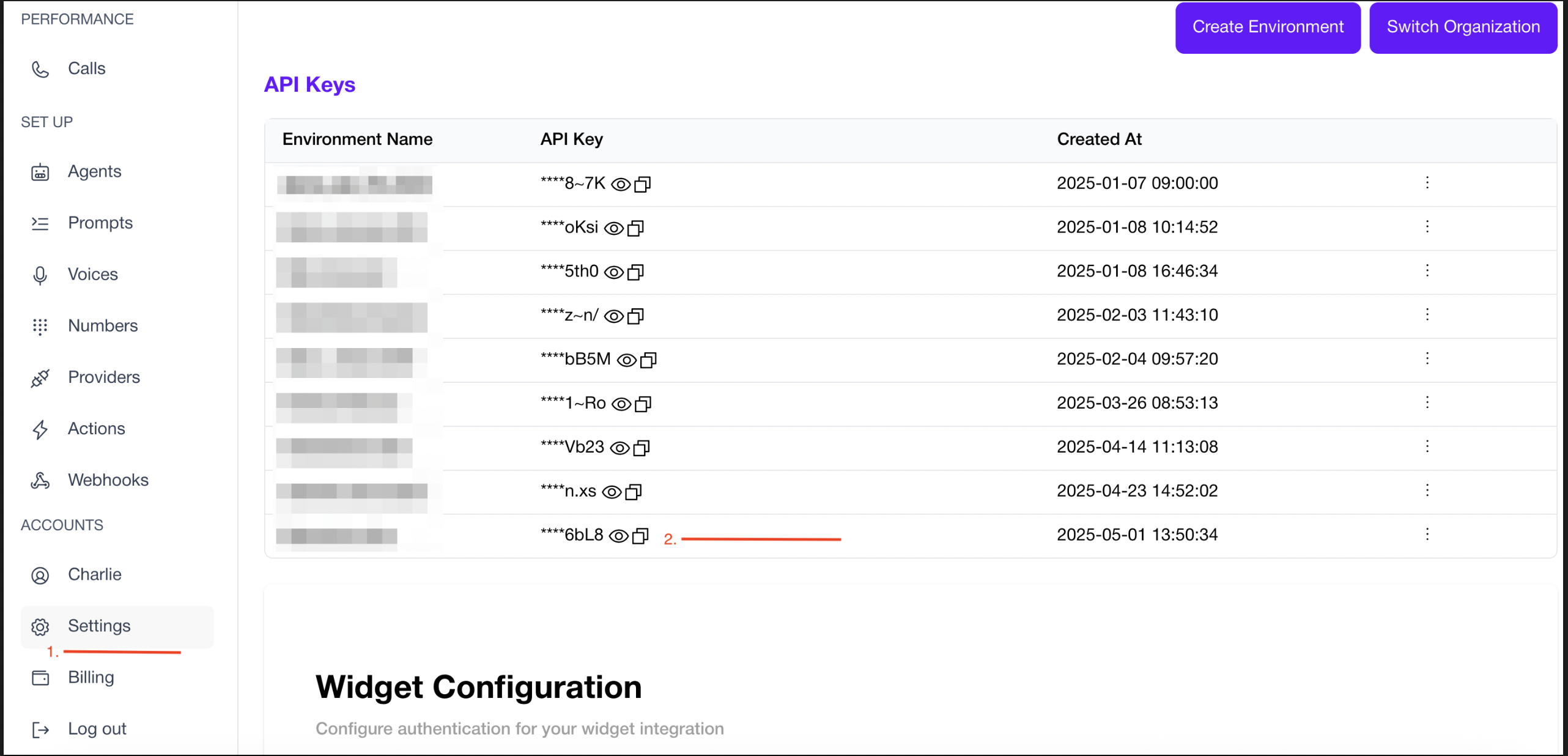Click Switch Organization button
The image size is (1568, 756).
click(1463, 28)
